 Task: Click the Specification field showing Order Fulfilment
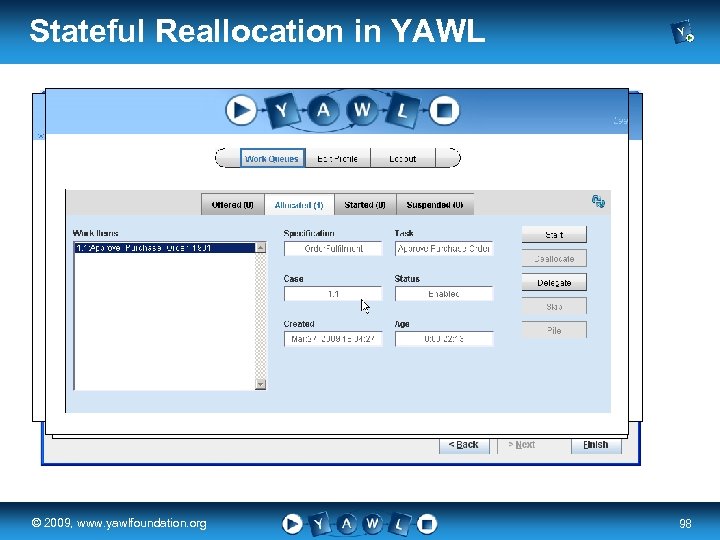click(x=333, y=248)
